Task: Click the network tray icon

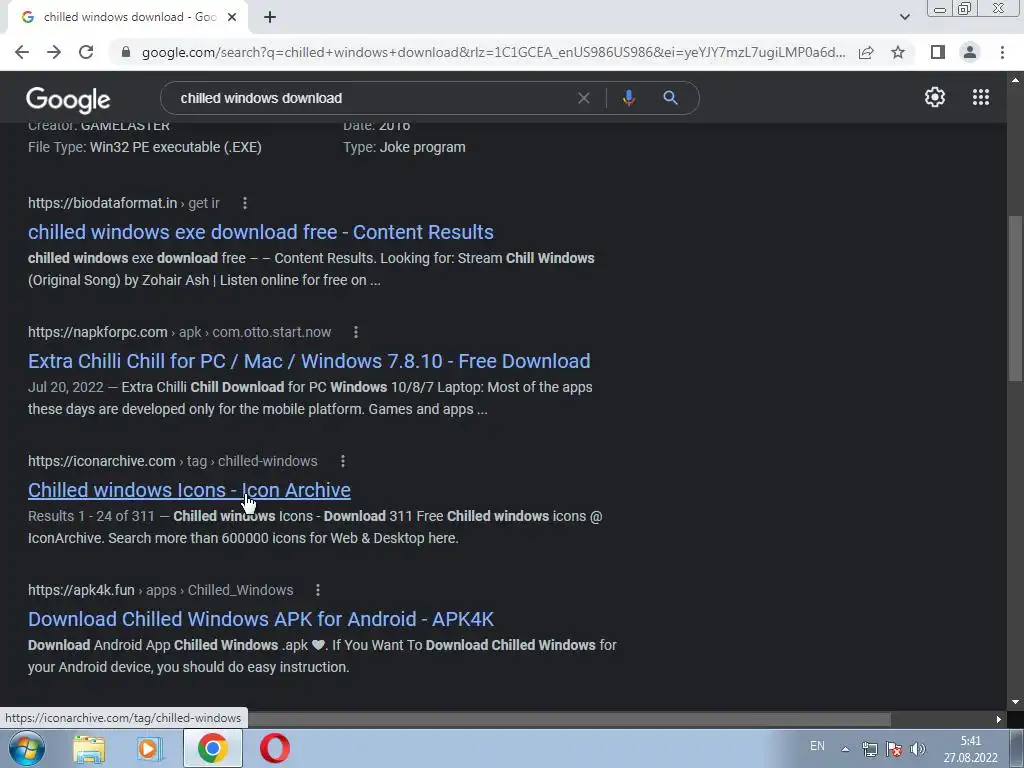Action: point(870,749)
